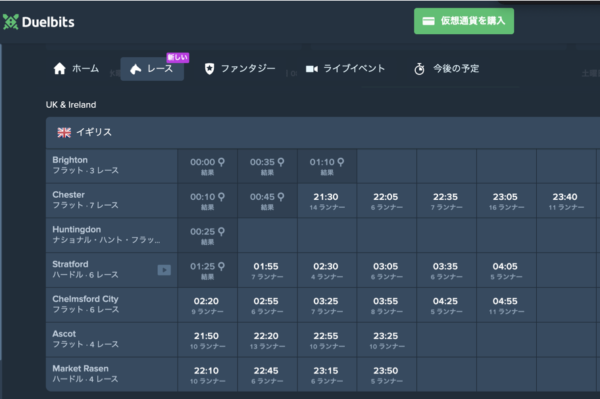The image size is (600, 399).
Task: Click the shield icon beside ファンタジー
Action: [209, 69]
